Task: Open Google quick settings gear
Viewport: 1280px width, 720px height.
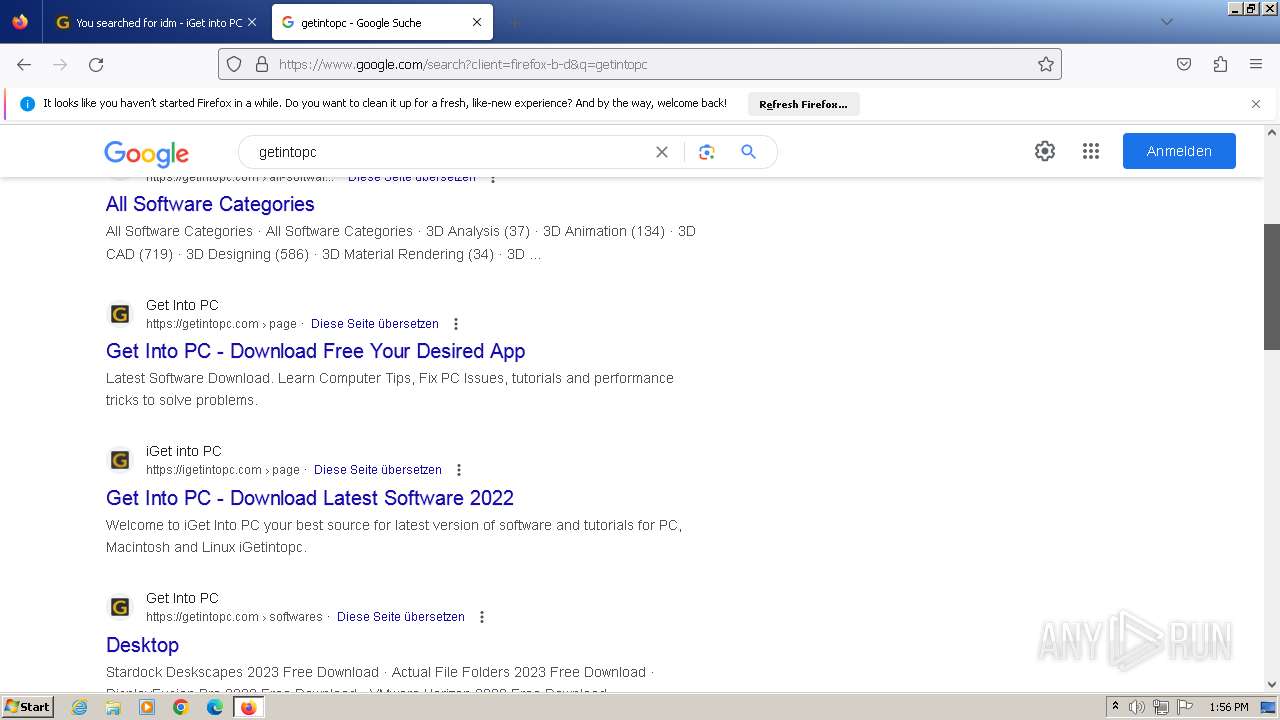Action: pos(1045,151)
